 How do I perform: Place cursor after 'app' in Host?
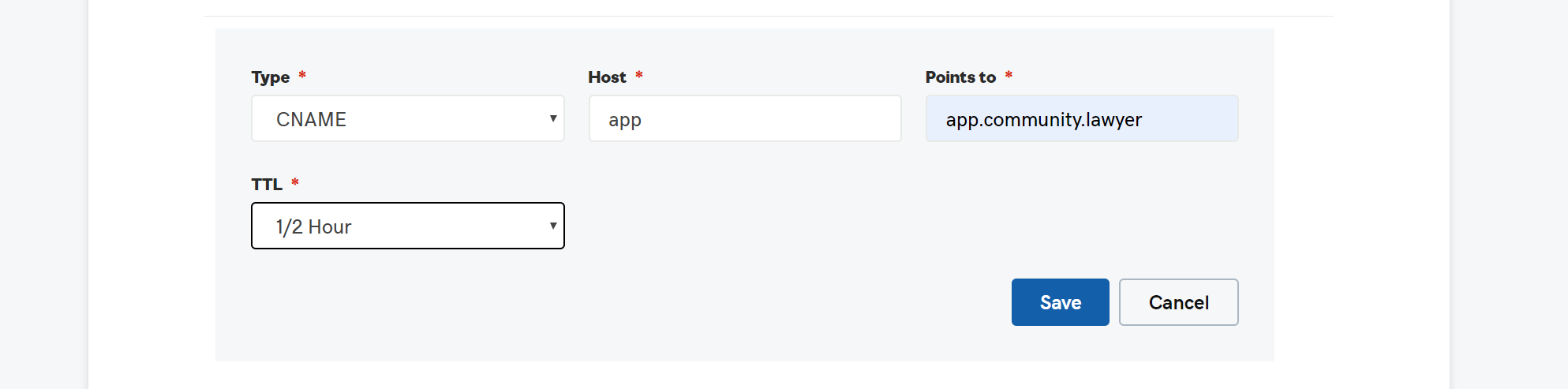pos(643,120)
